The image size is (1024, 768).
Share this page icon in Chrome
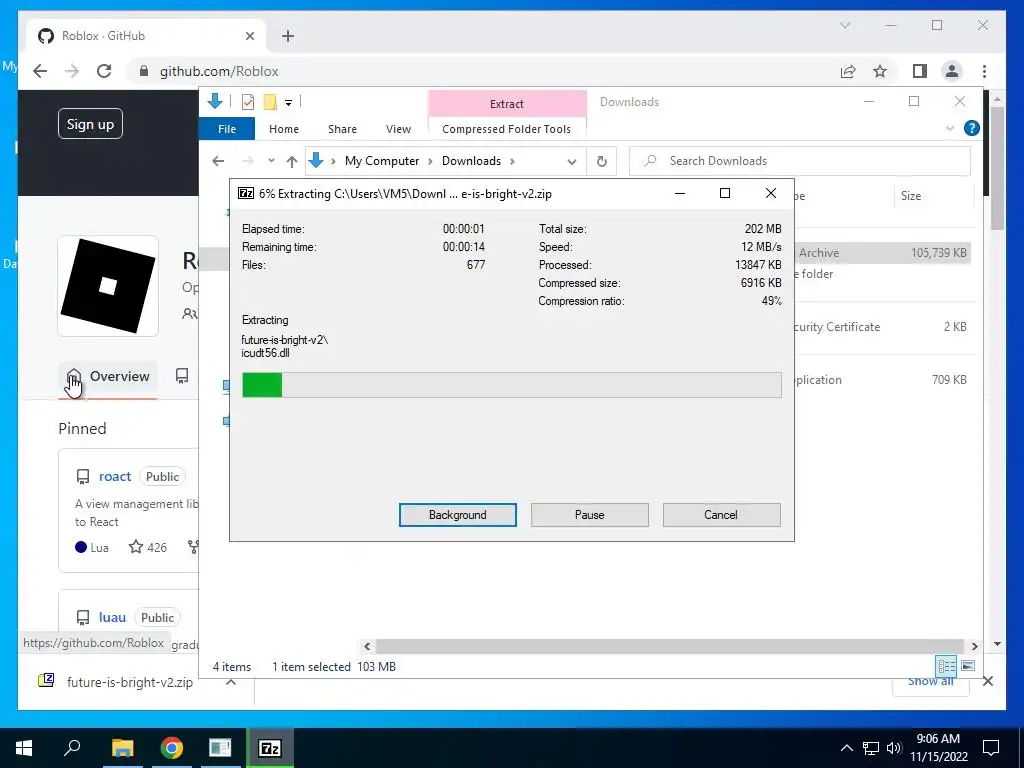click(x=848, y=71)
